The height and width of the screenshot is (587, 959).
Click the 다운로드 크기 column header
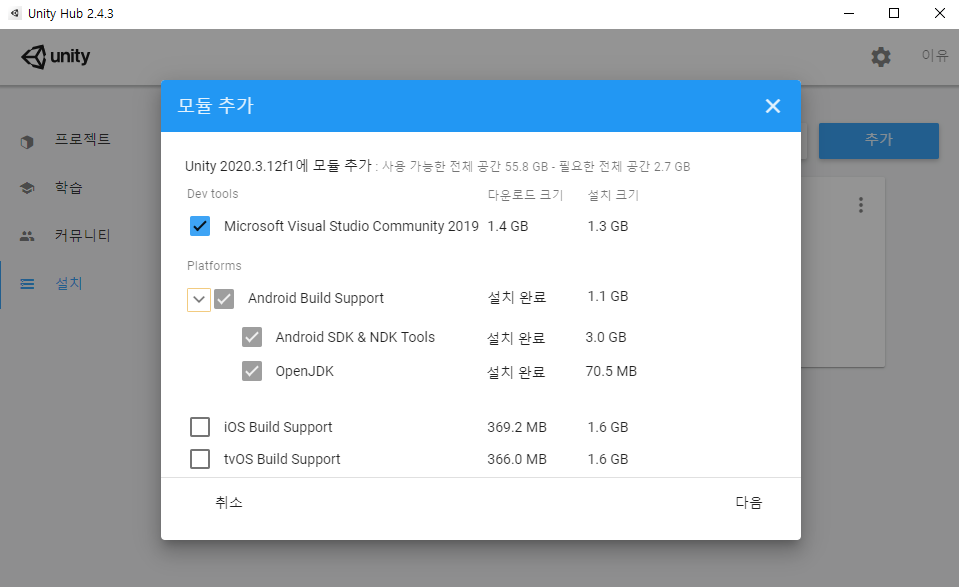[525, 195]
